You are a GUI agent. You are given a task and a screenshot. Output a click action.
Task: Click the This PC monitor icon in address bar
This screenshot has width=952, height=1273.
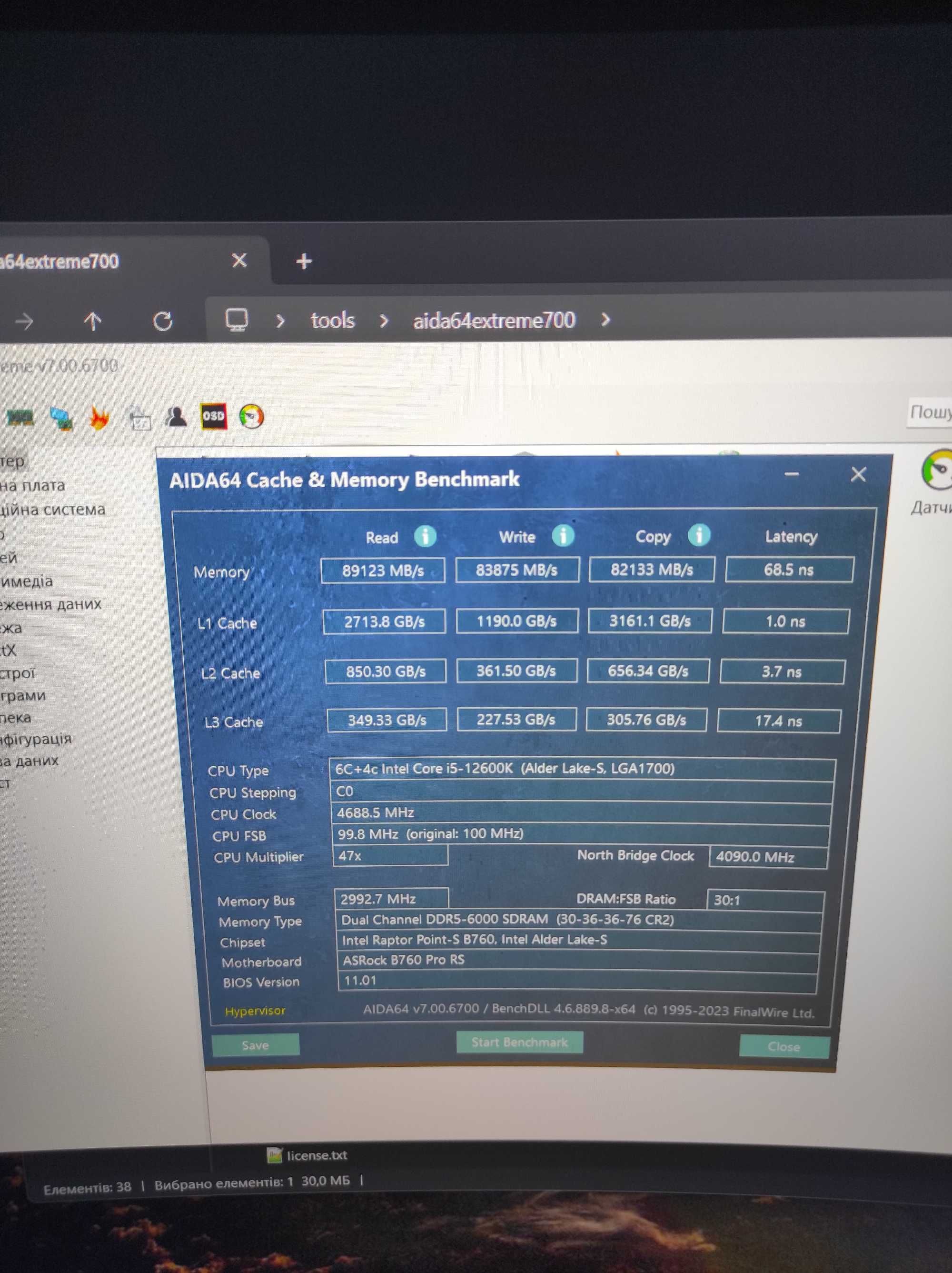237,320
